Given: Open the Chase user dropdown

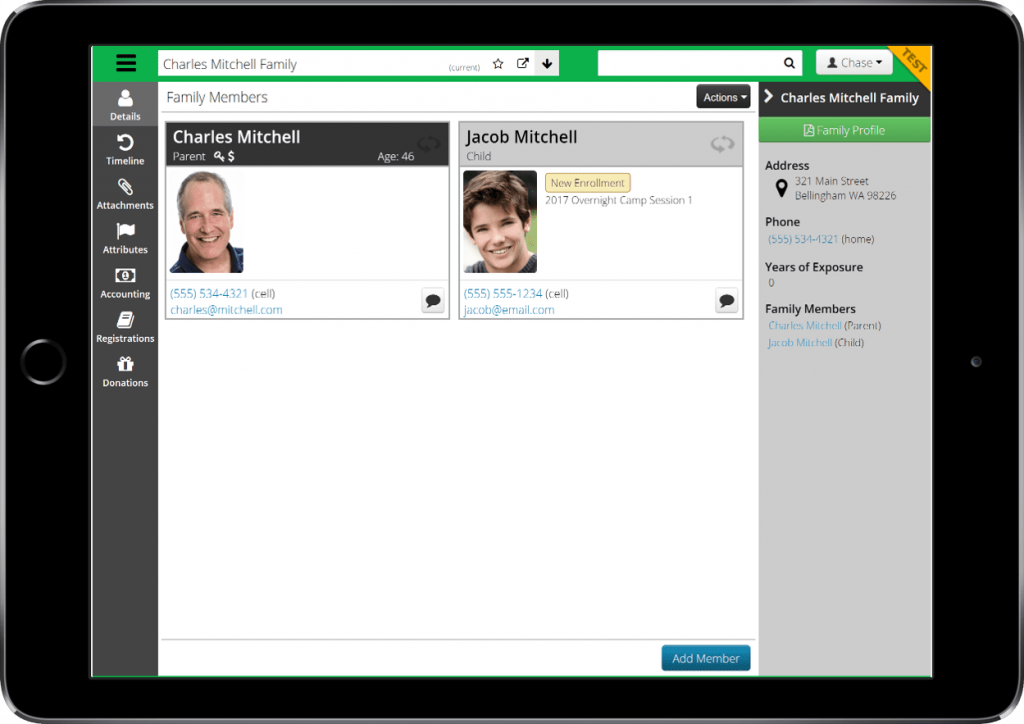Looking at the screenshot, I should (x=854, y=63).
